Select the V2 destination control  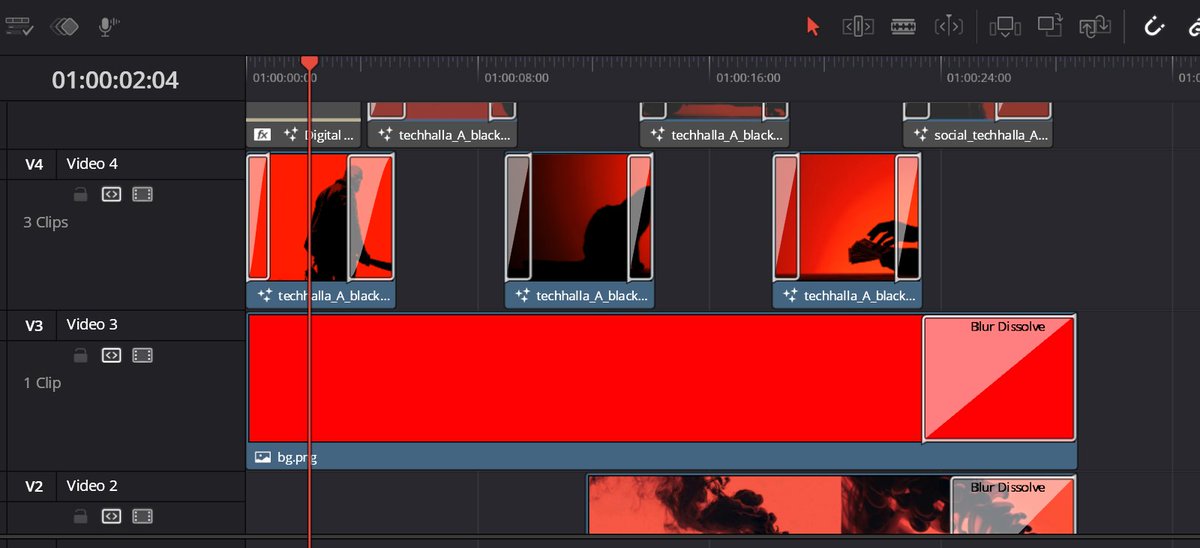click(34, 486)
